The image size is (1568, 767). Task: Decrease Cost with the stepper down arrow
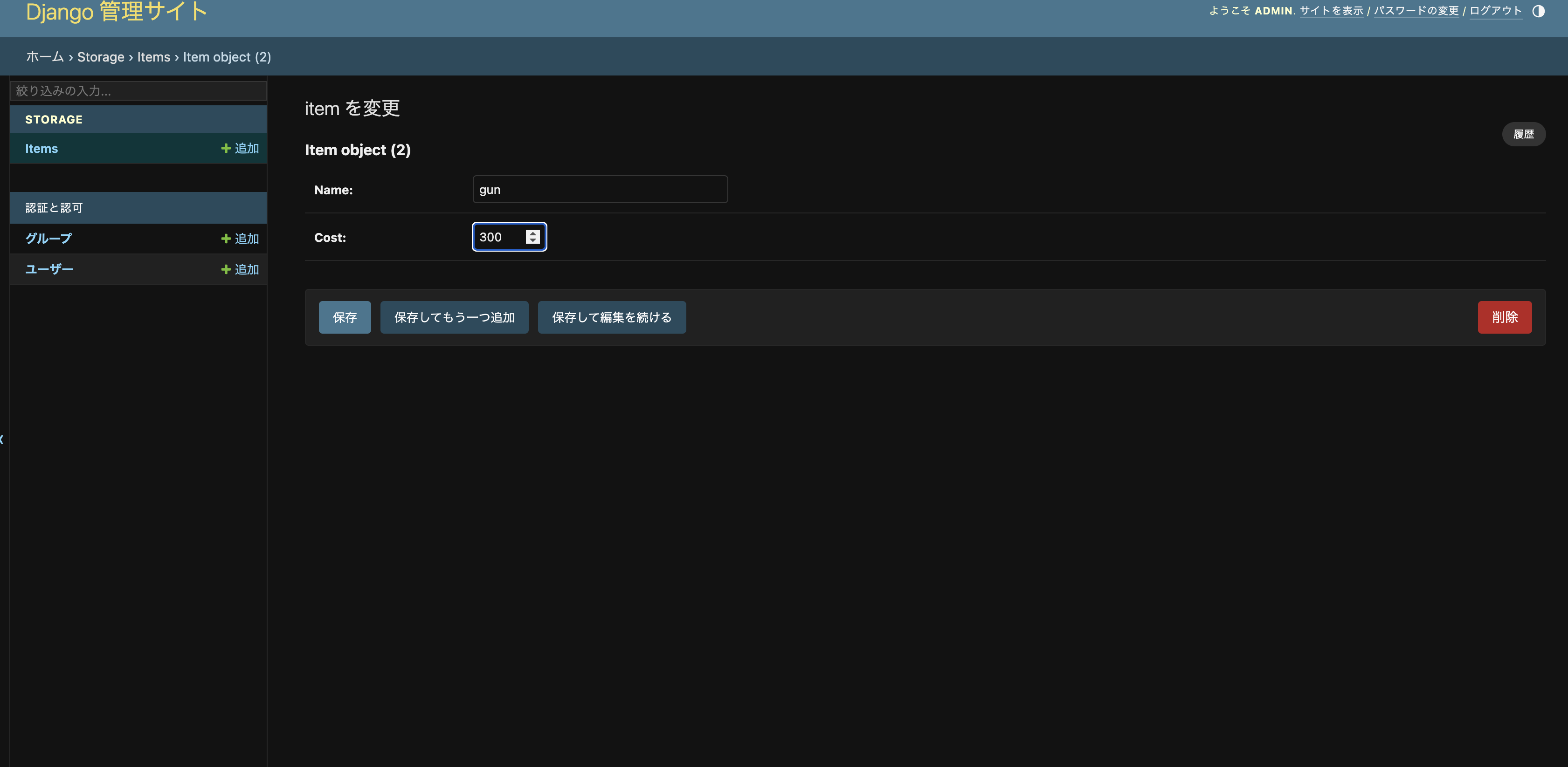532,241
